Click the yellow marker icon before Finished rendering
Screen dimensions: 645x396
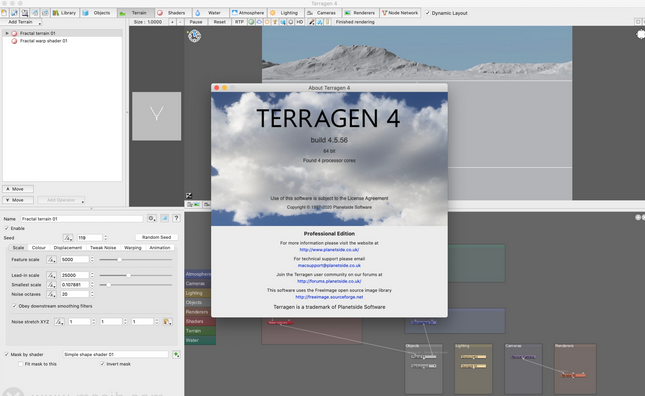click(327, 22)
